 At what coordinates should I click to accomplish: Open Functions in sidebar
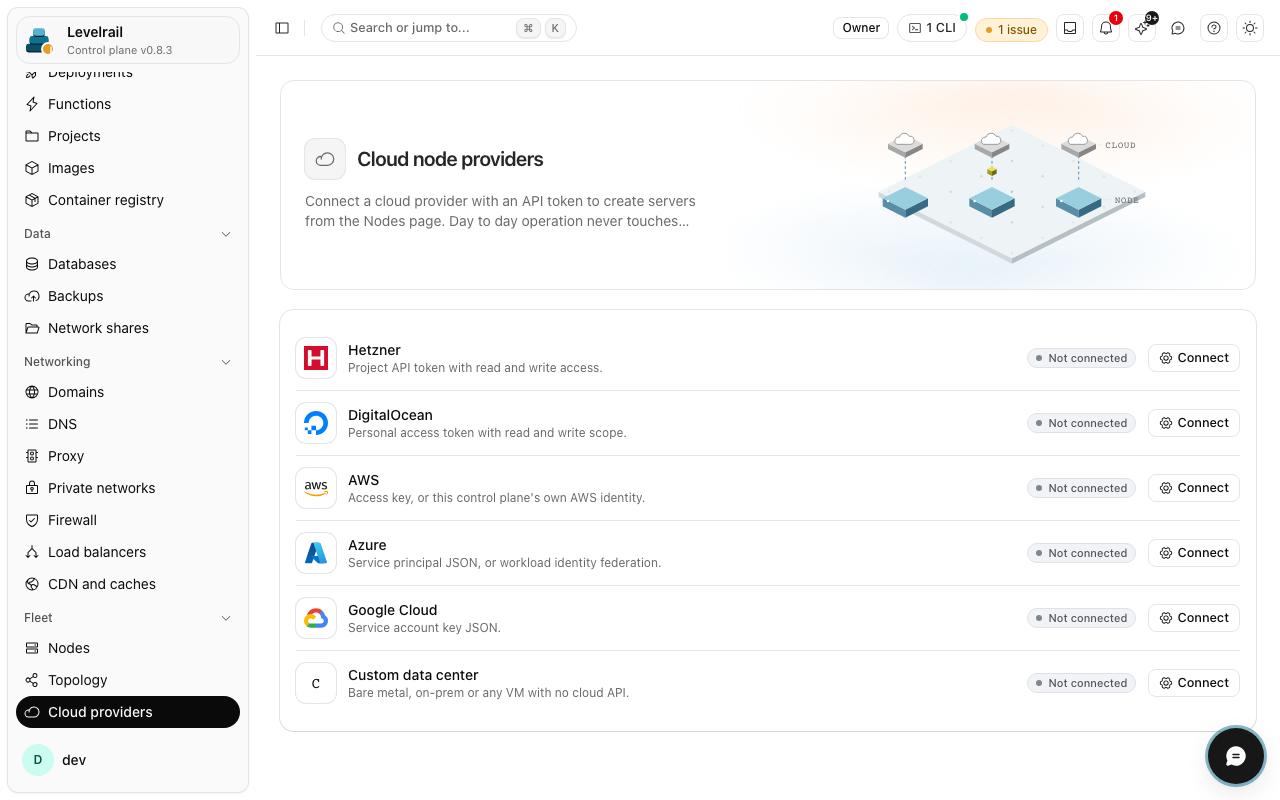point(128,104)
